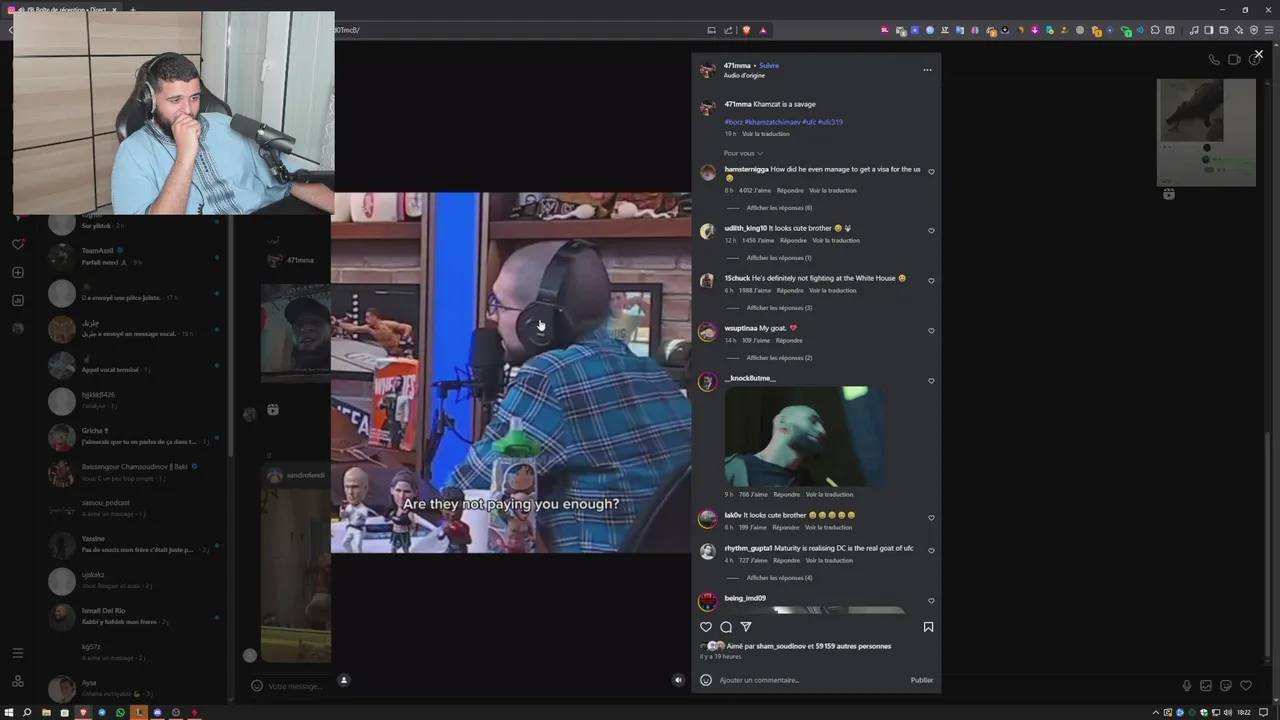Open the GIF image in __knock8utme__'s comment
Screen dimensions: 1280x720
point(804,436)
